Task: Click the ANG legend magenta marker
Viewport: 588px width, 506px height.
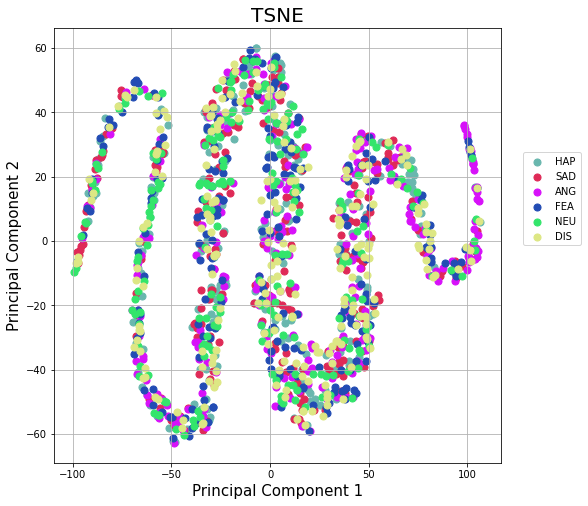Action: tap(537, 192)
